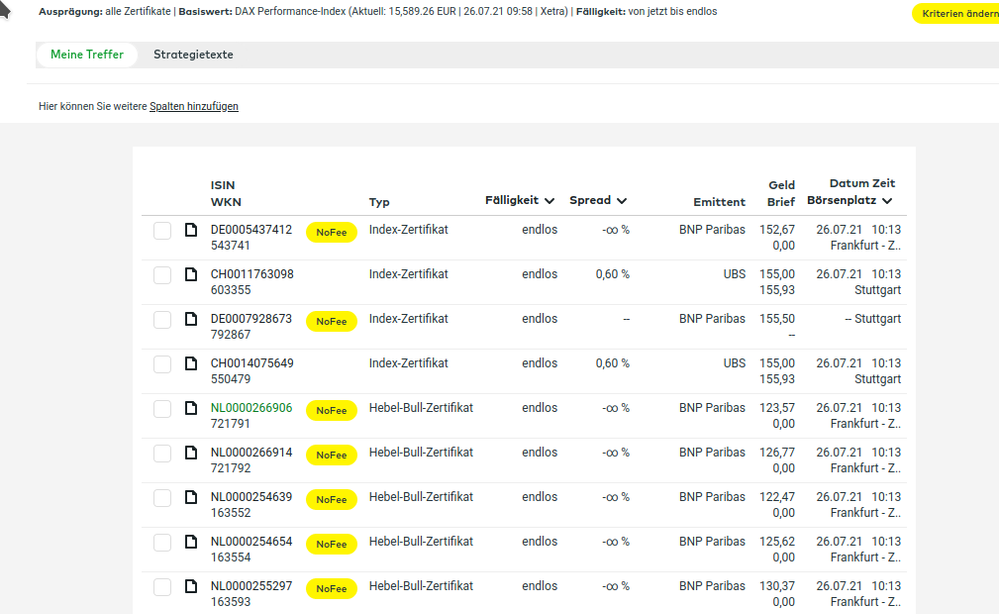Expand the Börsenplatz column dropdown
The image size is (999, 614).
(x=887, y=201)
